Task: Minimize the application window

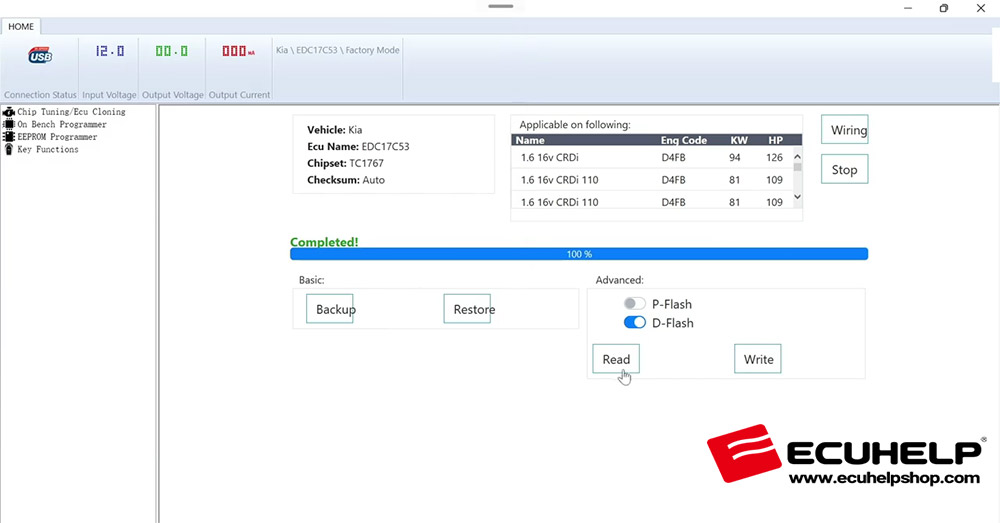Action: click(908, 8)
